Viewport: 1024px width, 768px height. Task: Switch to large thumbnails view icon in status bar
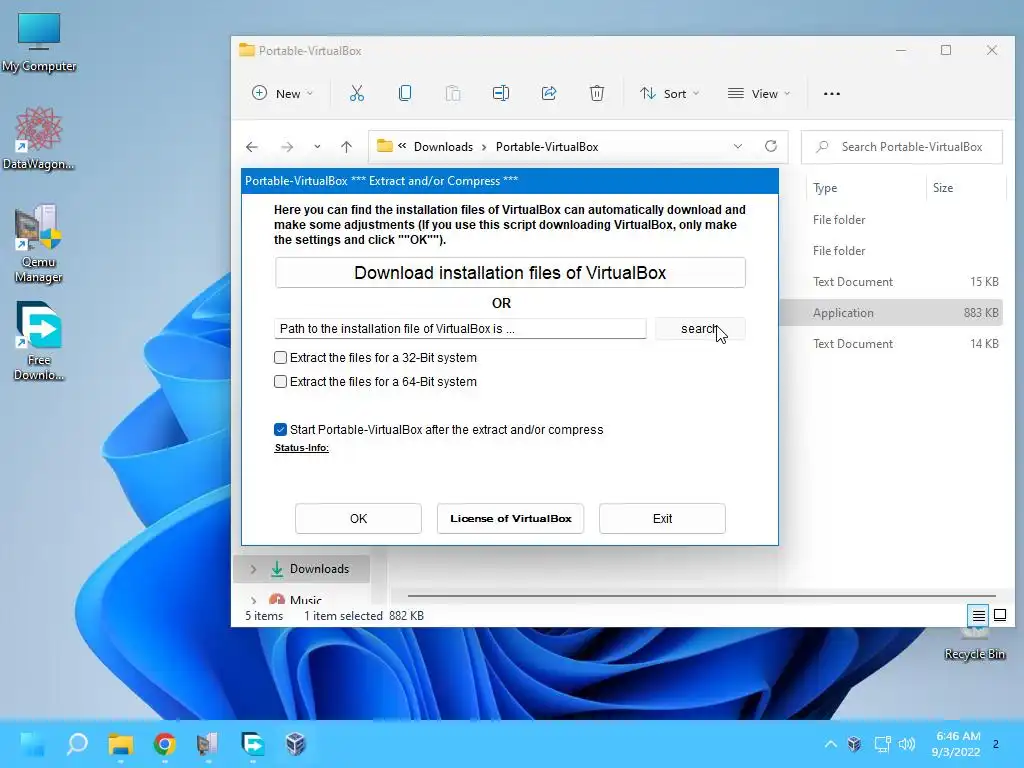tap(1000, 615)
